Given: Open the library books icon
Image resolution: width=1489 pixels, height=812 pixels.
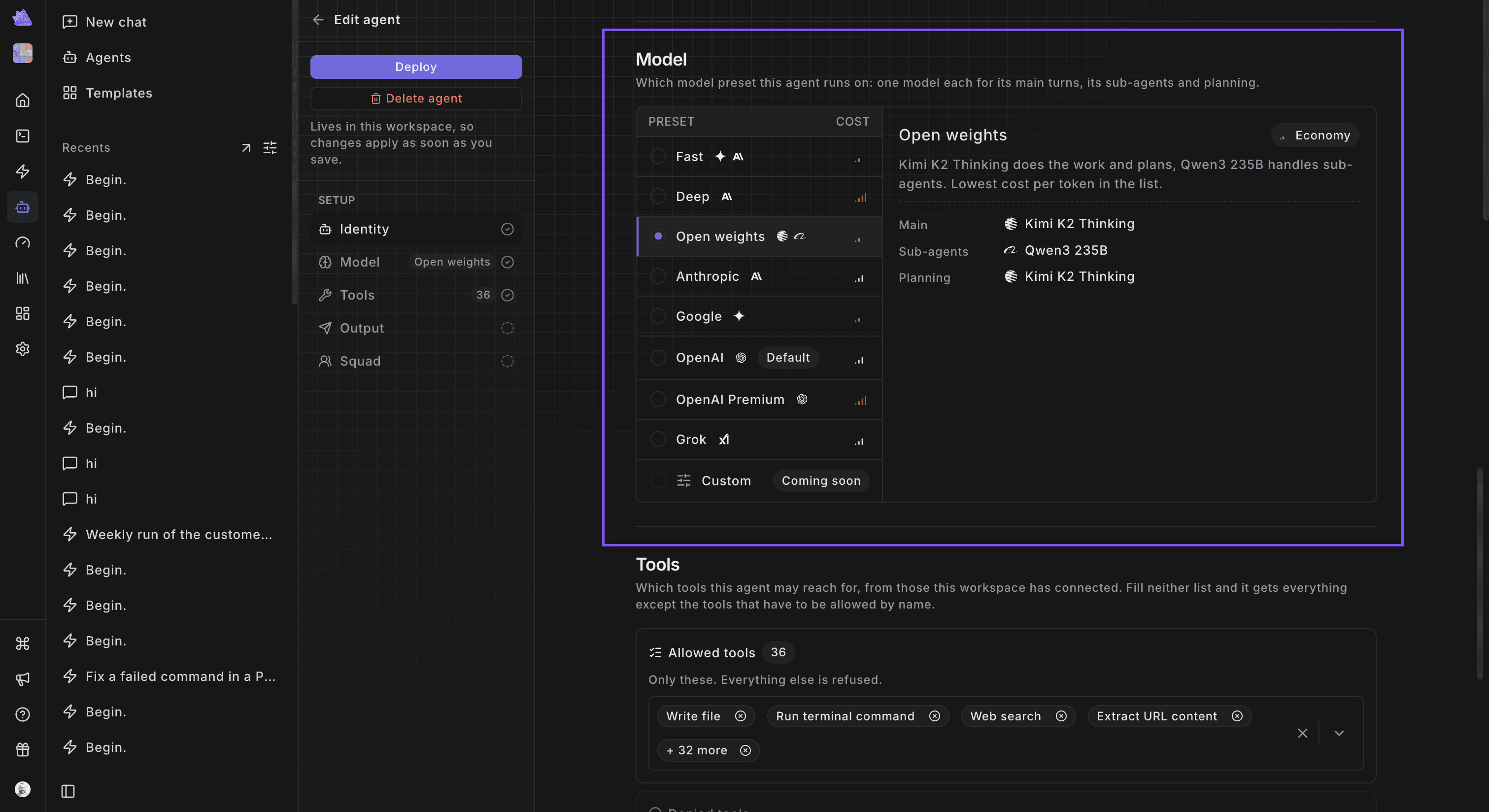Looking at the screenshot, I should pos(23,278).
